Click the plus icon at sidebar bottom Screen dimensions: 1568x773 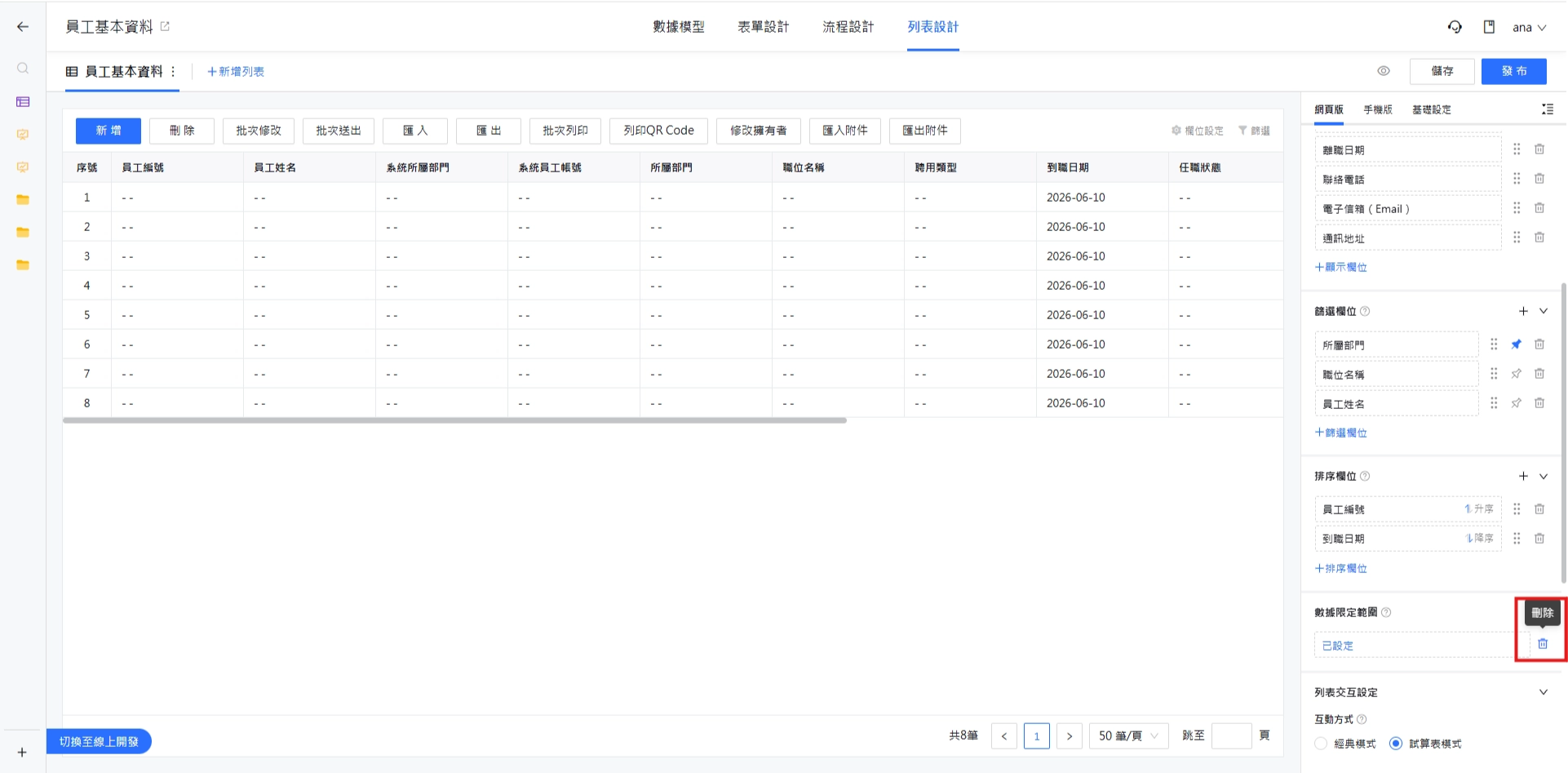point(23,753)
